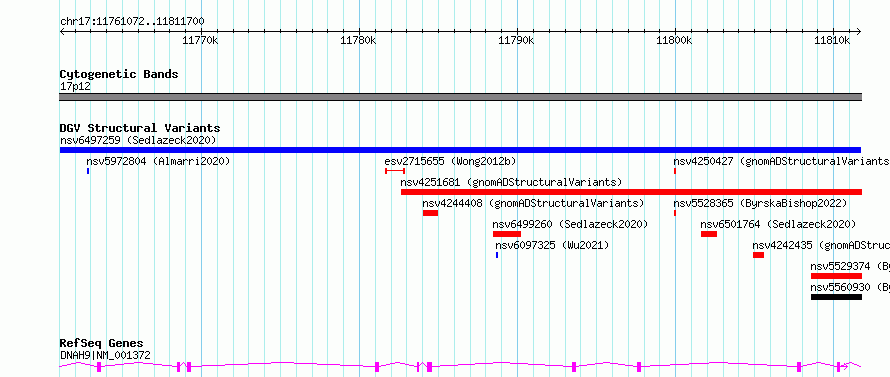The image size is (890, 377).
Task: Open the nsv5528365 (ByrskaBishop2022) label
Action: click(x=761, y=203)
